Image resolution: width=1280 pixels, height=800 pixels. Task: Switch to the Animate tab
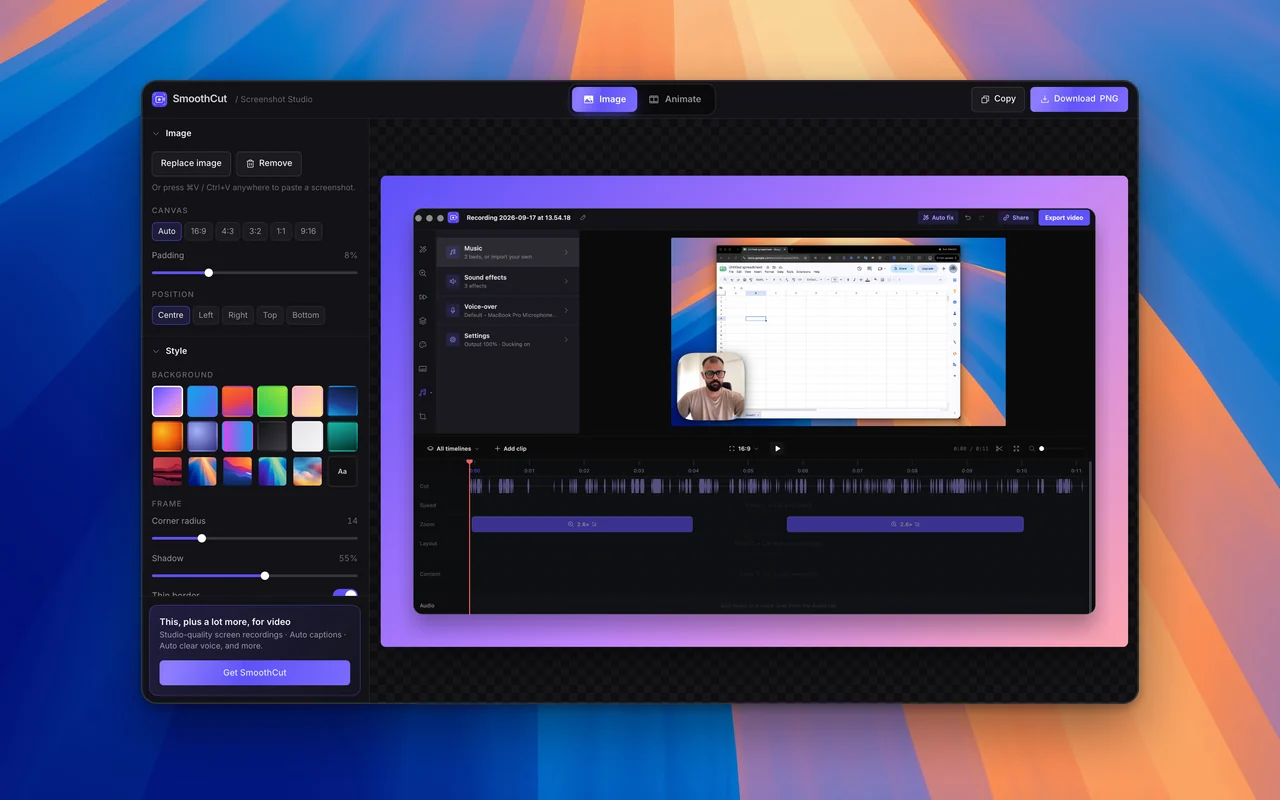click(675, 99)
